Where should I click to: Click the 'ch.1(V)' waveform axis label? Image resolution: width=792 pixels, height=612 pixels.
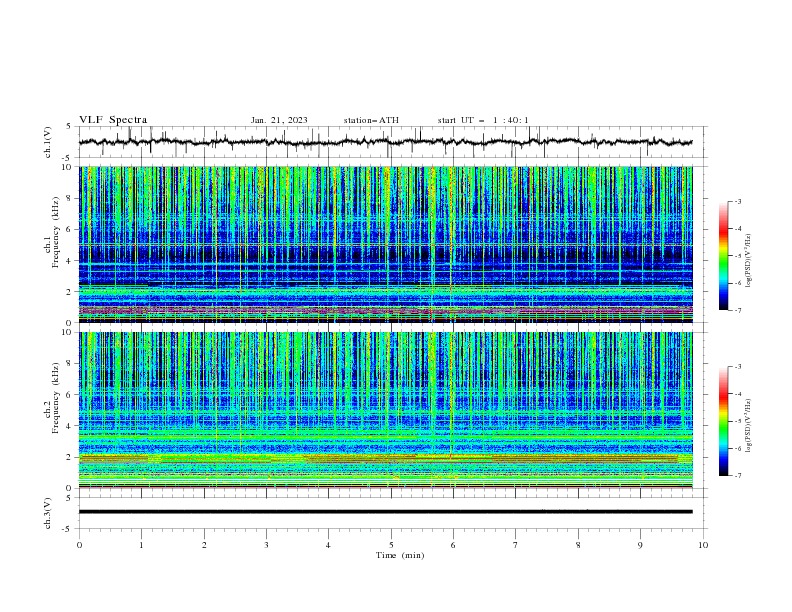[x=48, y=142]
